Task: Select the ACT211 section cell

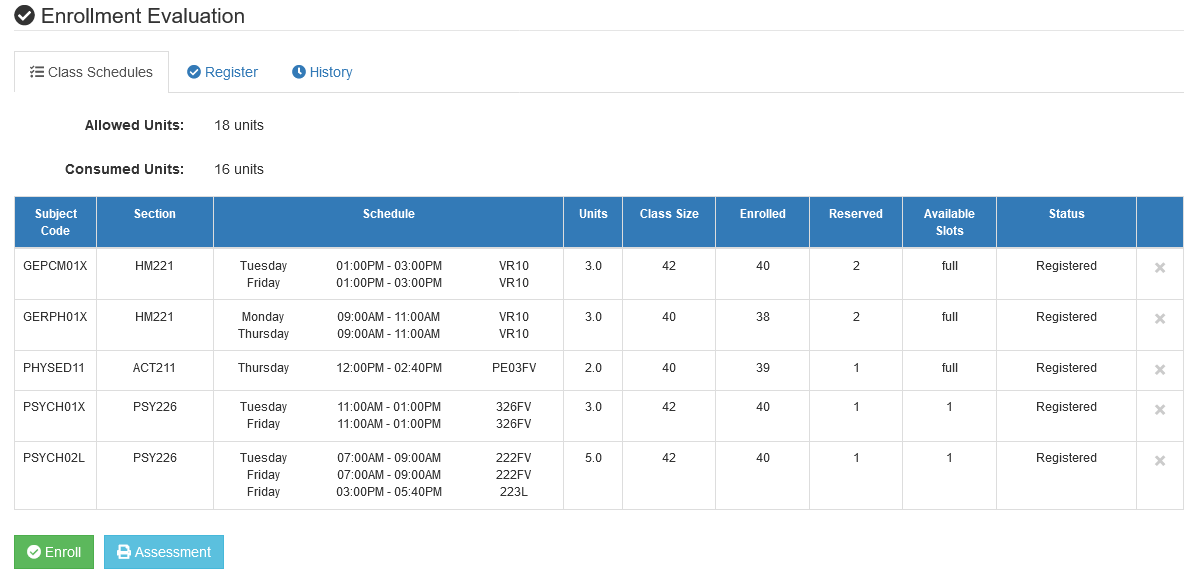Action: point(154,368)
